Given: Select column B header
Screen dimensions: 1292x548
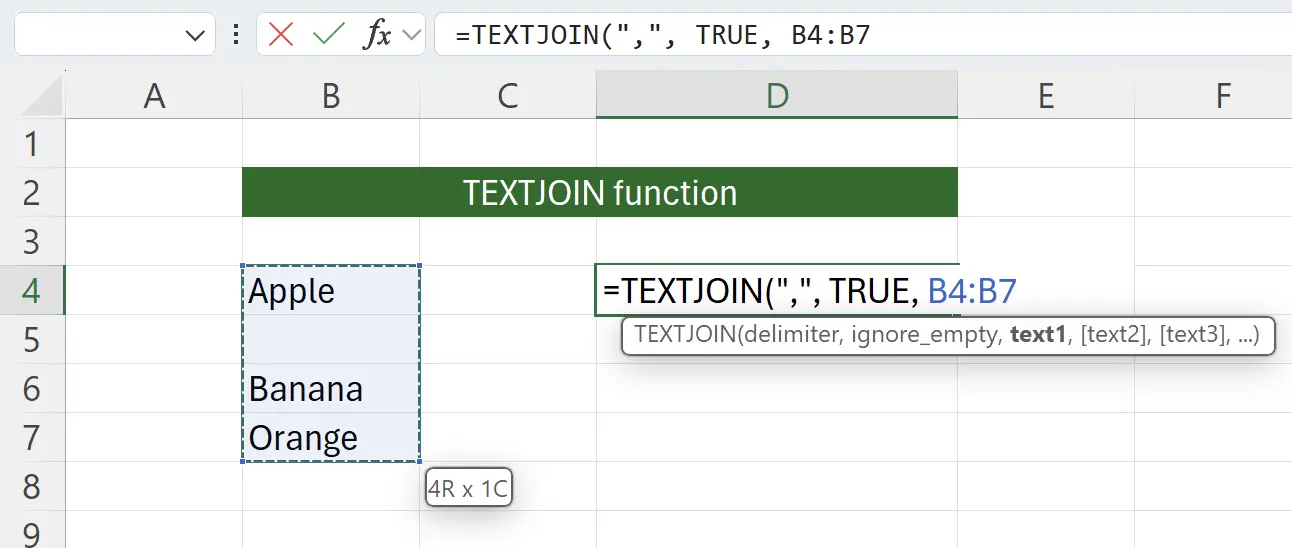Looking at the screenshot, I should coord(331,96).
